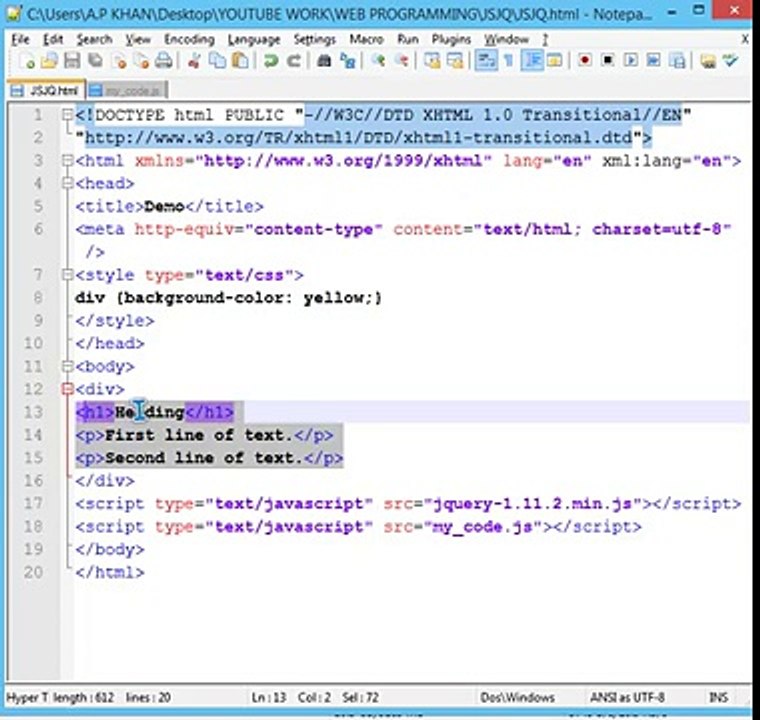
Task: Click on my_code.js in line 18
Action: [x=482, y=527]
